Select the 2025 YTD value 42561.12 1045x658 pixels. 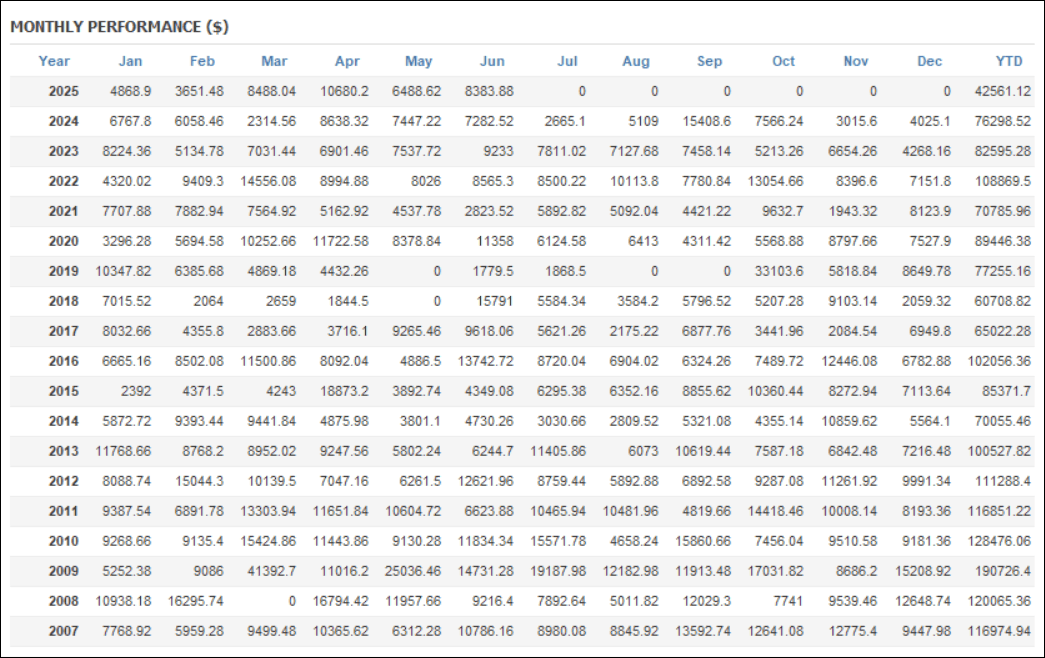point(1003,91)
